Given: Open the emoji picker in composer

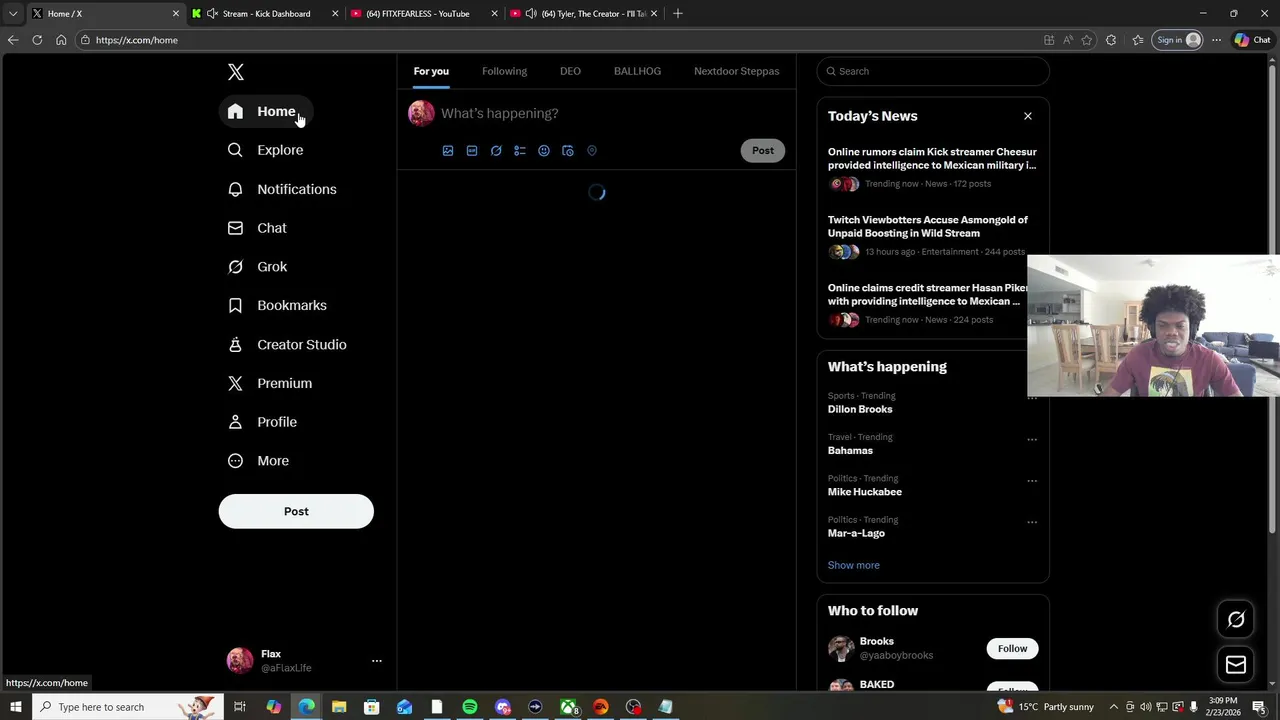Looking at the screenshot, I should (544, 151).
